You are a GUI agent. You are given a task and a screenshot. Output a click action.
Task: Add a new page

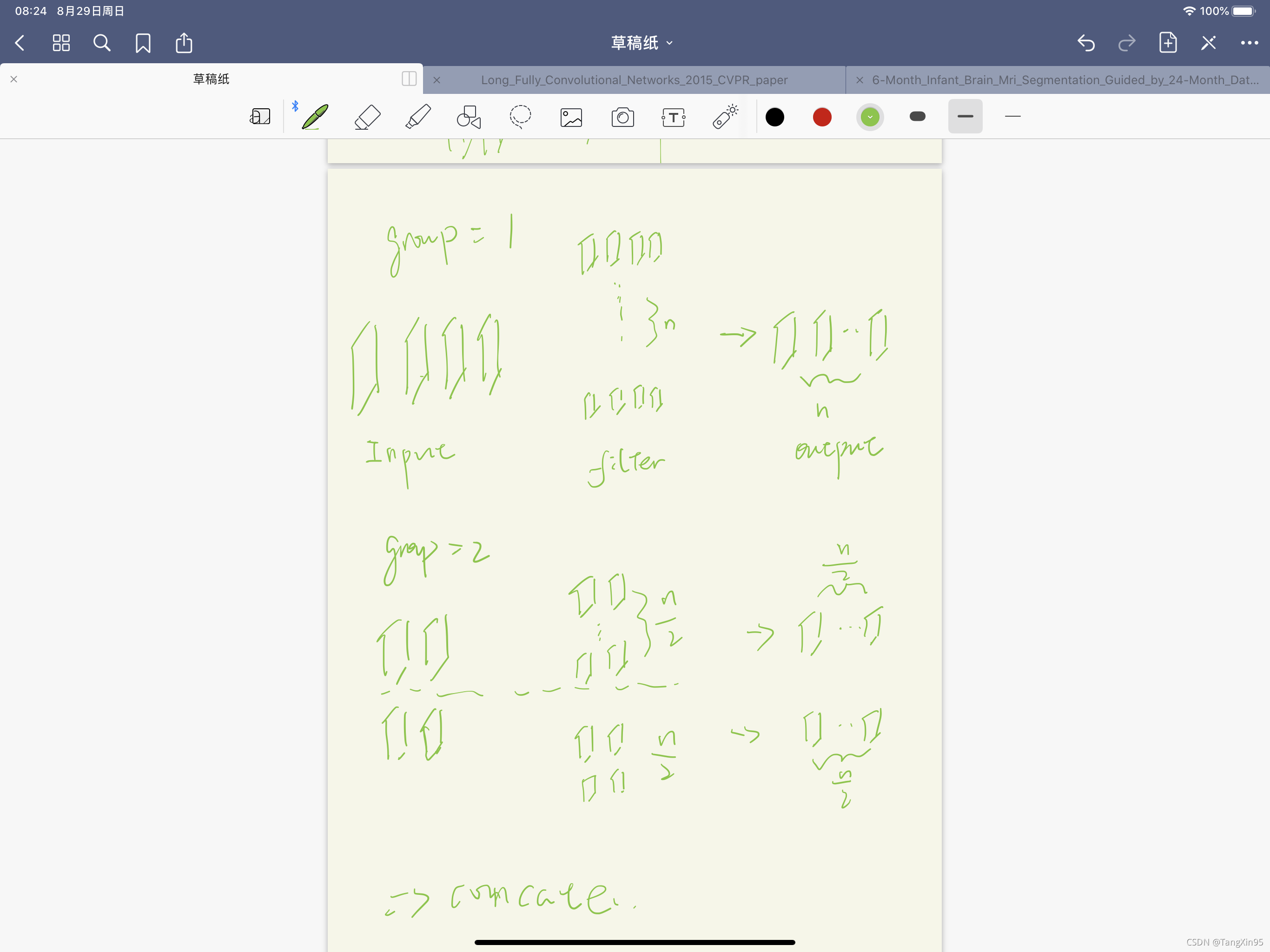[x=1167, y=42]
